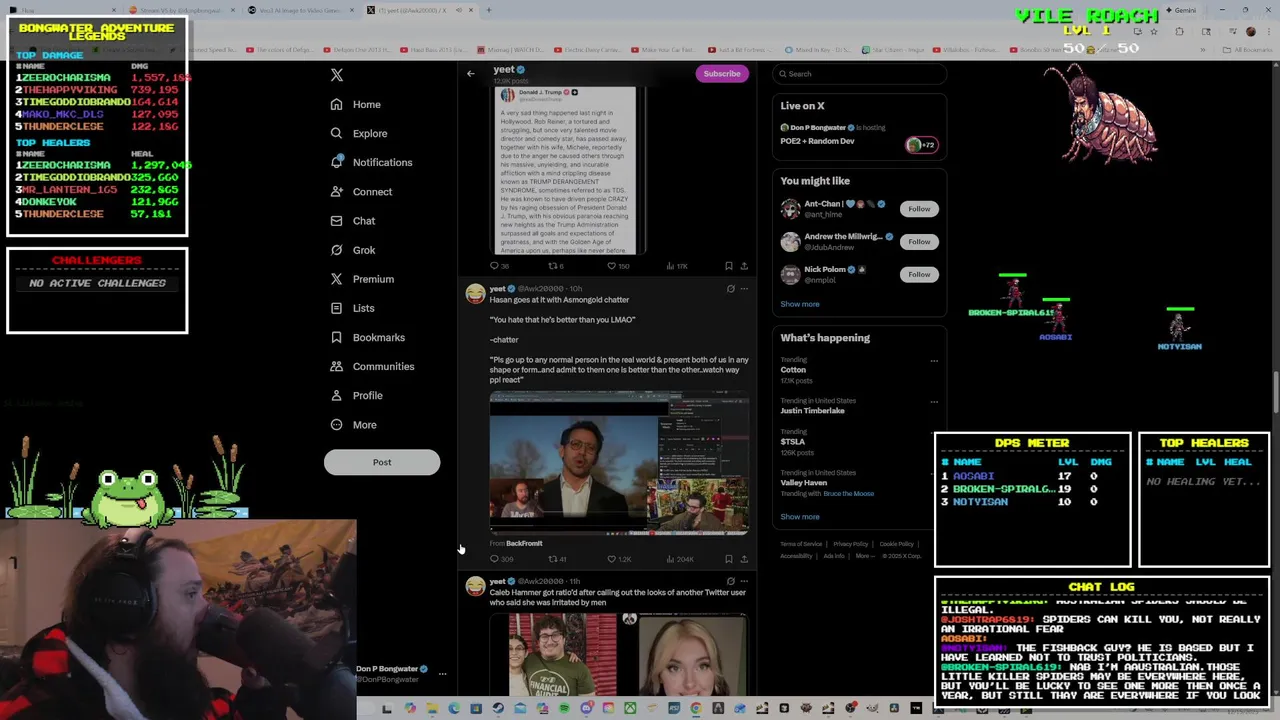Open the Don P Bongwater account menu

point(442,674)
